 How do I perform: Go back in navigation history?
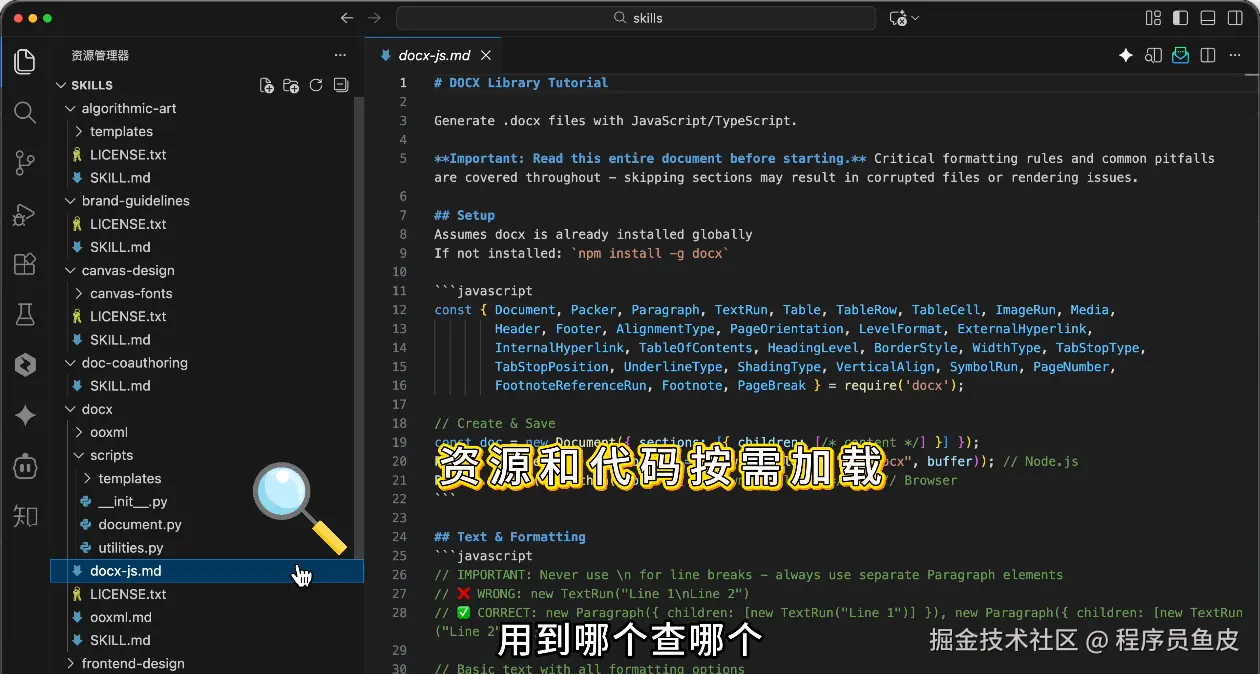click(347, 18)
